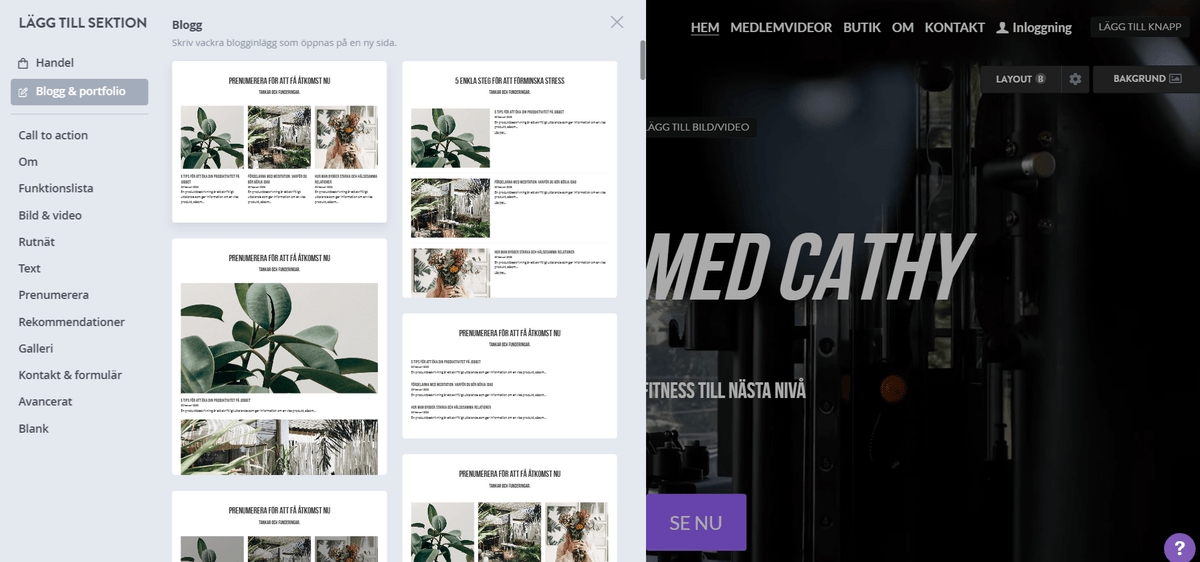Click the MED CATHY heading text
1200x562 pixels.
pos(810,268)
